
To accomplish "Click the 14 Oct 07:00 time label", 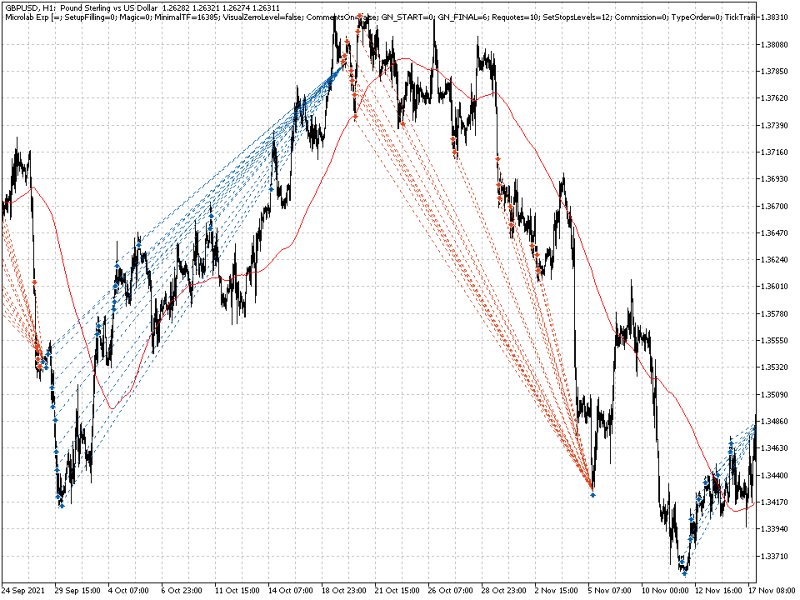I will tap(291, 590).
